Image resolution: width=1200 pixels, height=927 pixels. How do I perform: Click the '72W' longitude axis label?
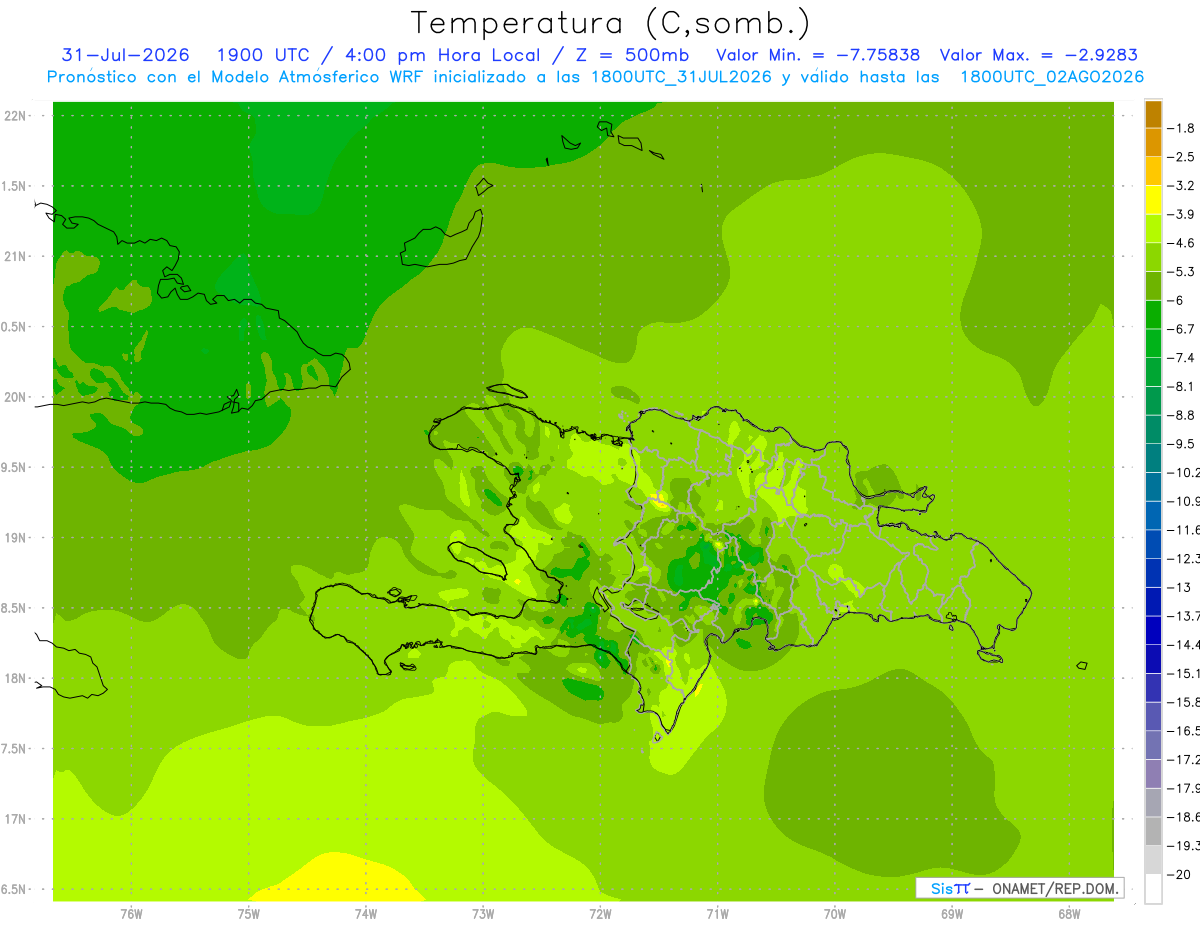pyautogui.click(x=600, y=913)
